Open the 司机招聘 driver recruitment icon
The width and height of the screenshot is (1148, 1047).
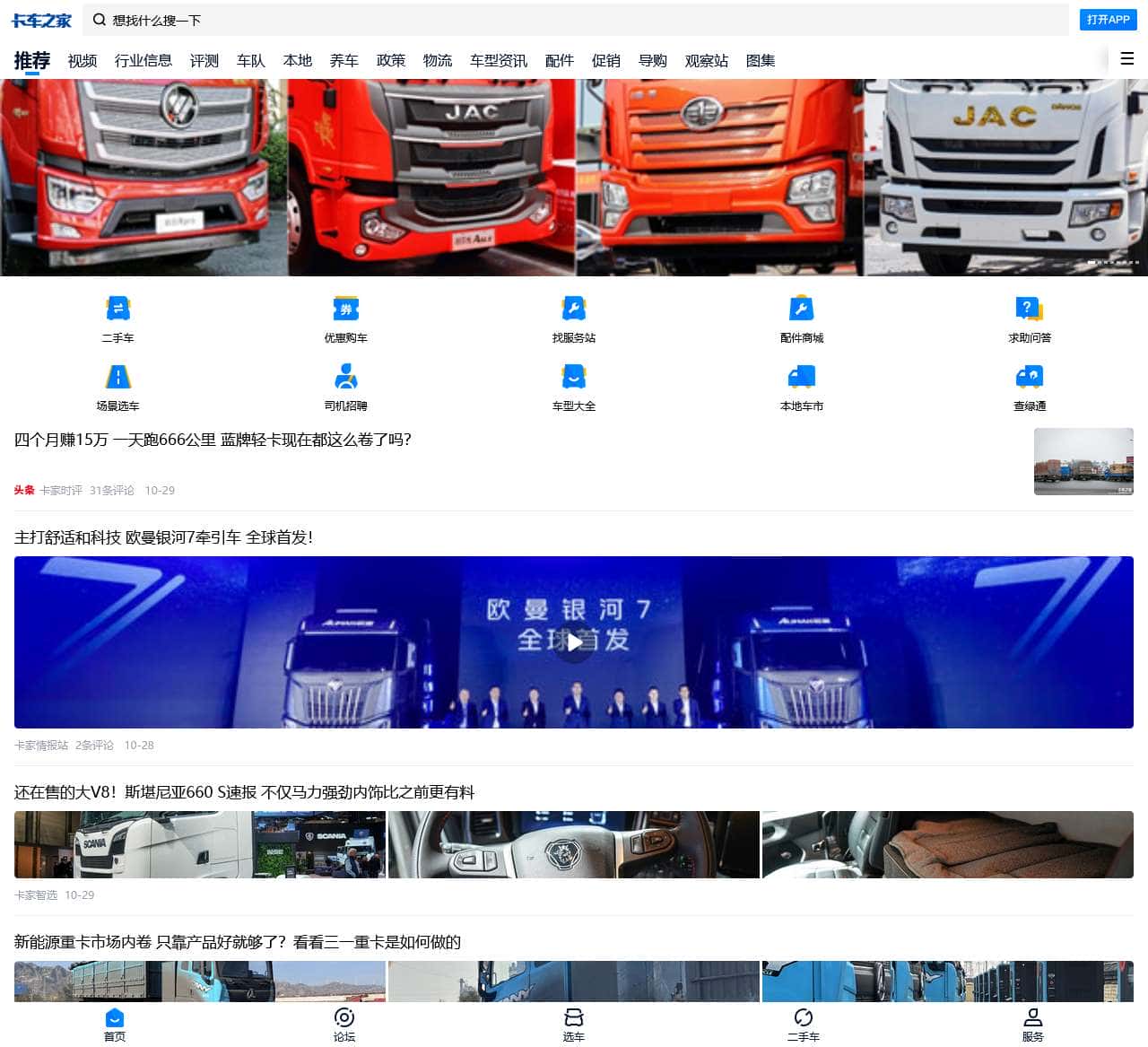click(x=345, y=376)
